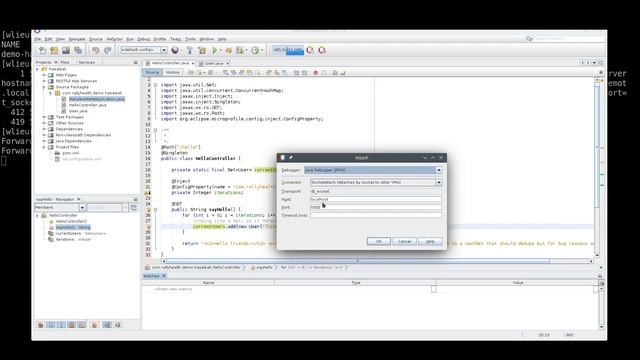Select HelloController.java in project tree
Image resolution: width=640 pixels, height=360 pixels.
pyautogui.click(x=87, y=105)
